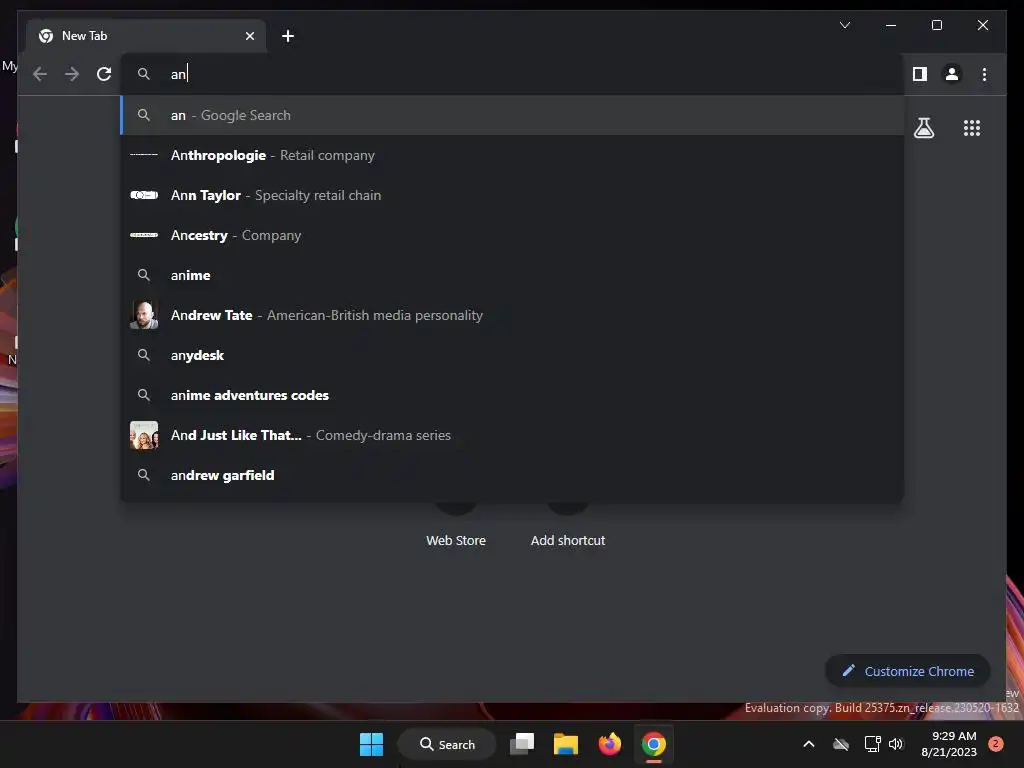Launch File Explorer from the taskbar

[x=566, y=744]
